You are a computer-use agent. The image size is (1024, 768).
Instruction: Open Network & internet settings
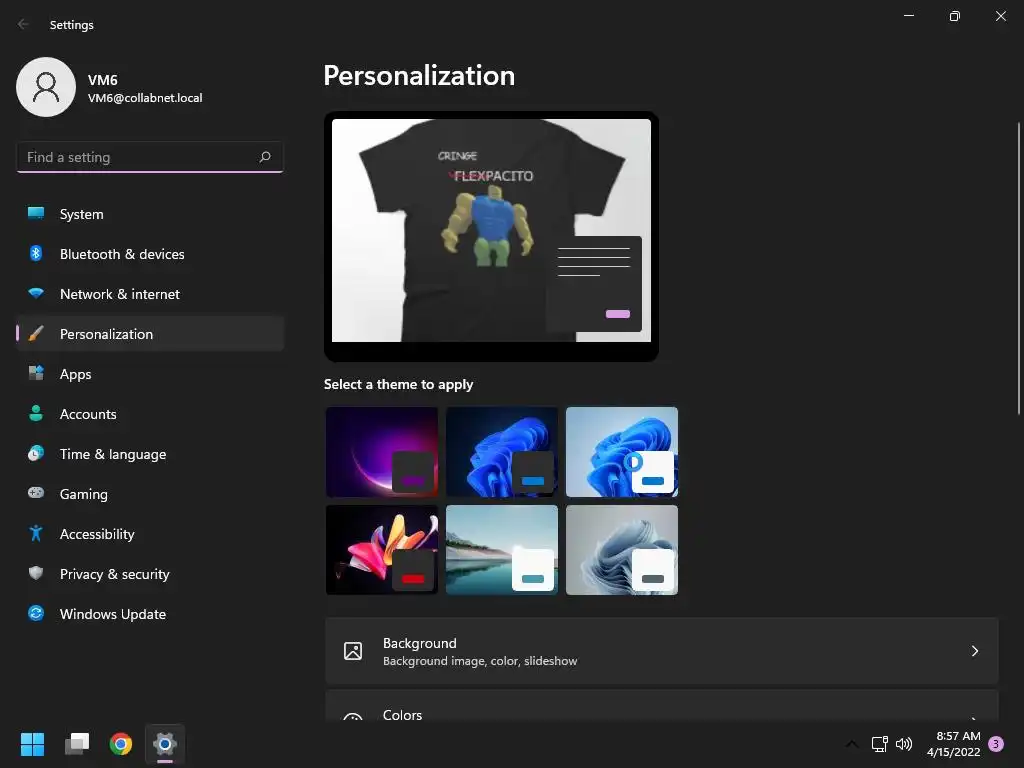tap(150, 294)
